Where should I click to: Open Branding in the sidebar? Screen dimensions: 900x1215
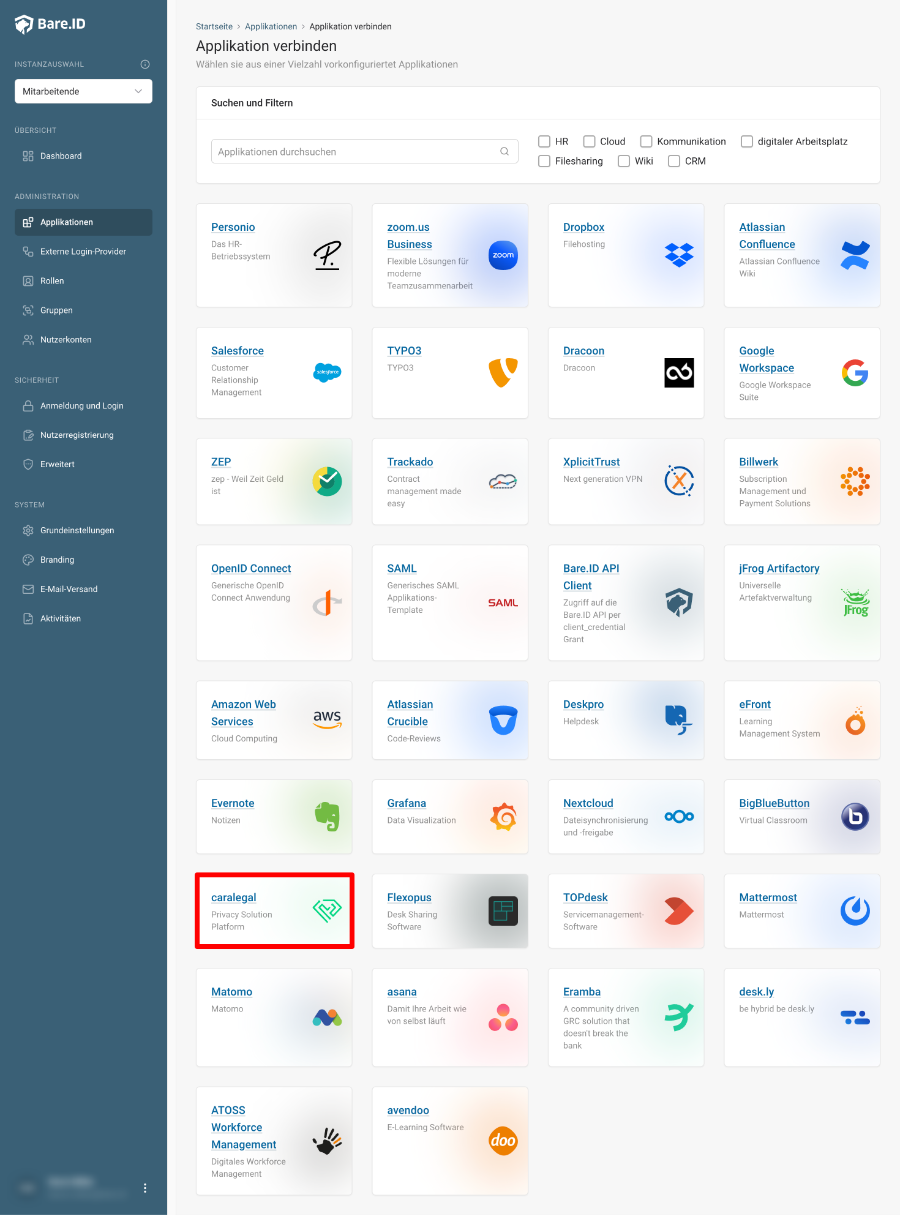pyautogui.click(x=83, y=560)
